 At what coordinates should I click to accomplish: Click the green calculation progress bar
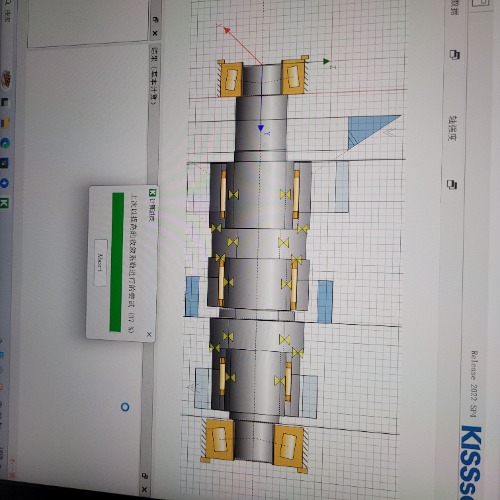(116, 262)
